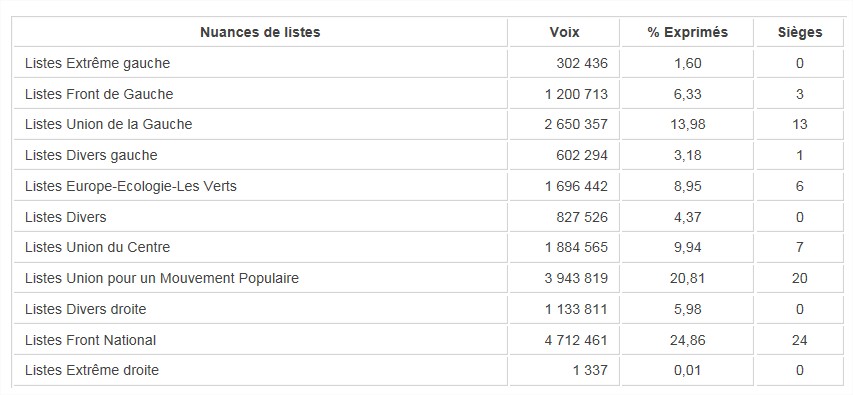Select the 'Listes Front de Gauche' row label

click(x=99, y=94)
